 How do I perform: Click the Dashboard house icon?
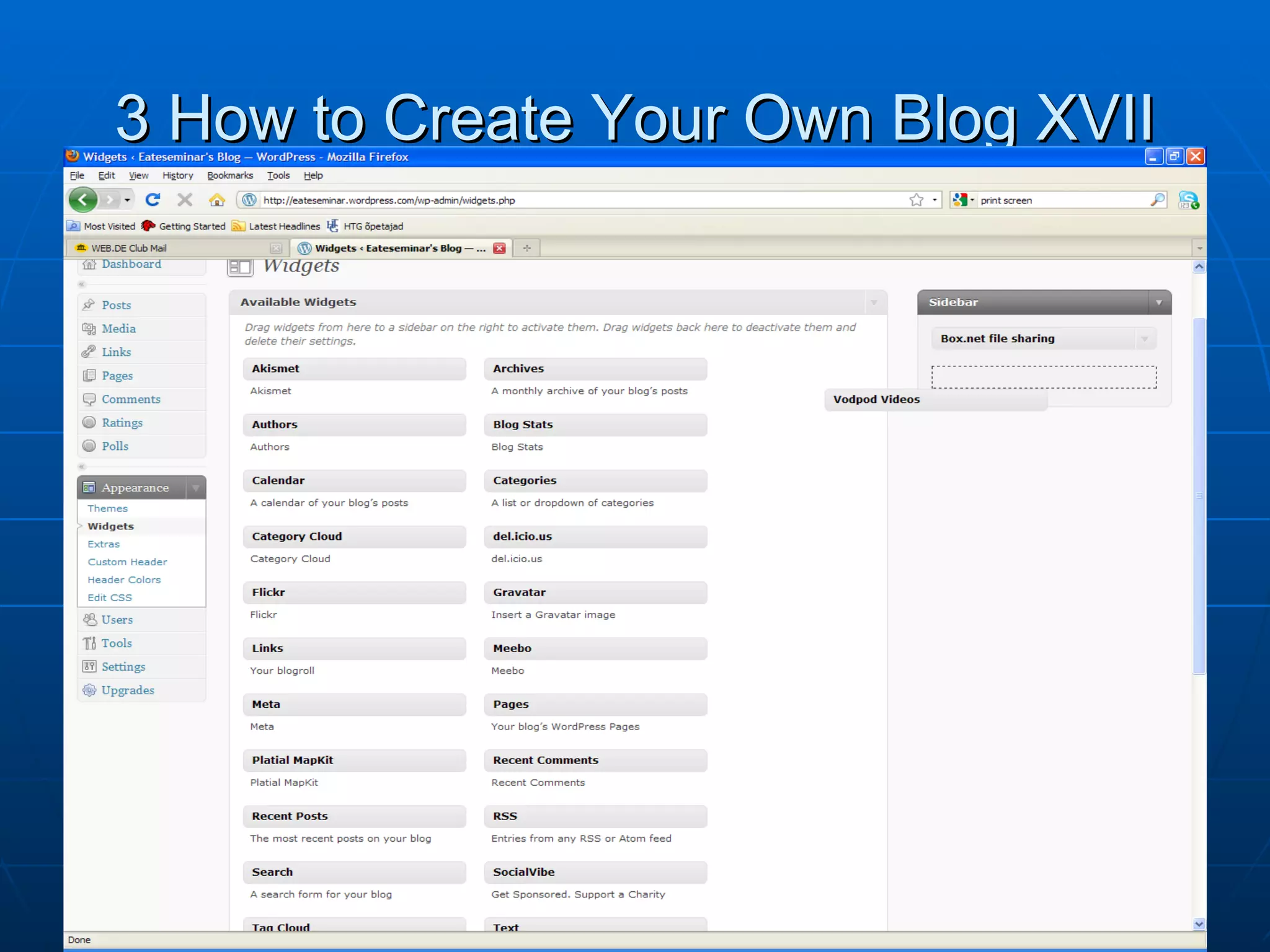pyautogui.click(x=89, y=264)
